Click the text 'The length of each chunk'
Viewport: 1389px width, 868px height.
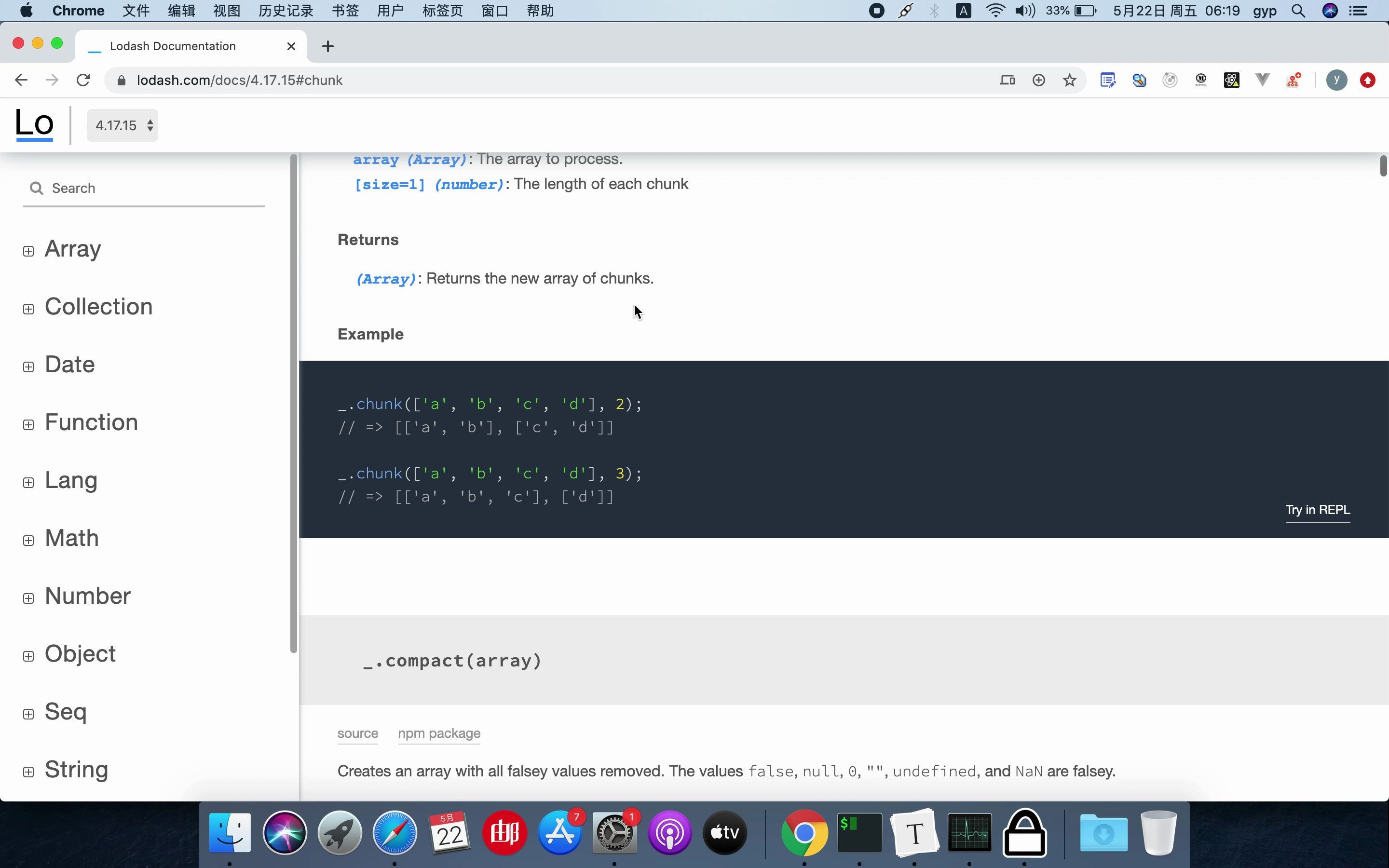601,184
